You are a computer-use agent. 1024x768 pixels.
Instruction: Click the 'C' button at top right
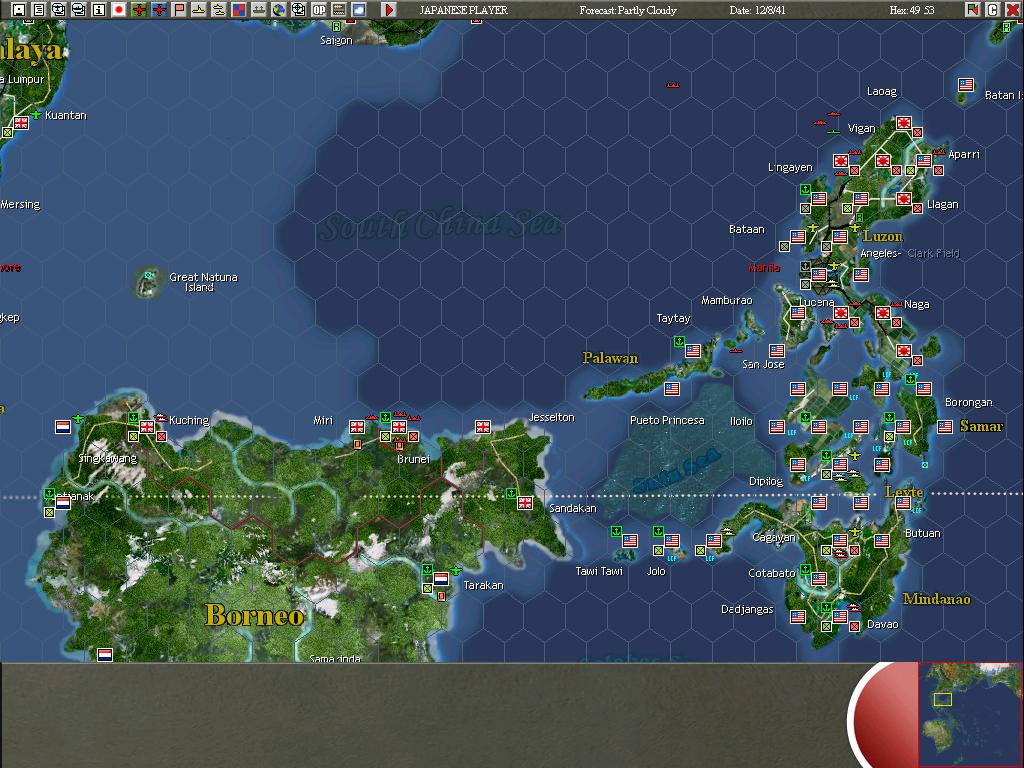click(993, 10)
